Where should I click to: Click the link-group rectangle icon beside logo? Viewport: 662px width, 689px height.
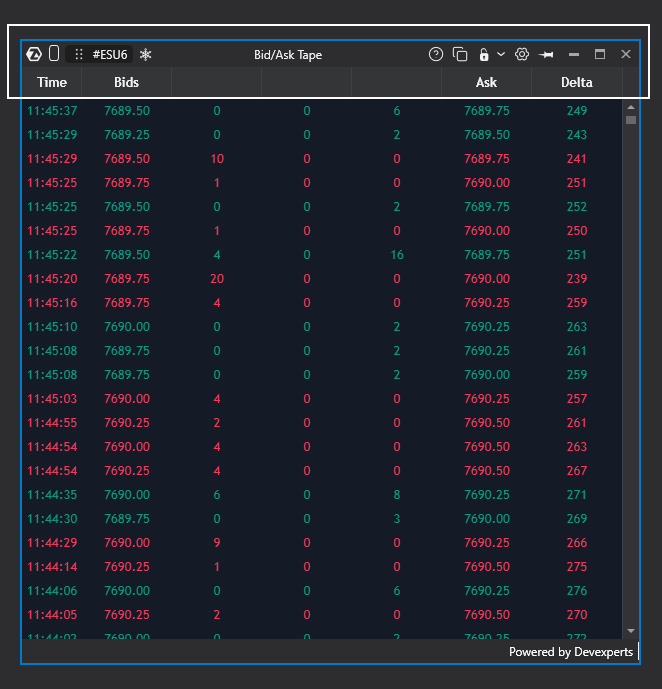click(x=54, y=54)
